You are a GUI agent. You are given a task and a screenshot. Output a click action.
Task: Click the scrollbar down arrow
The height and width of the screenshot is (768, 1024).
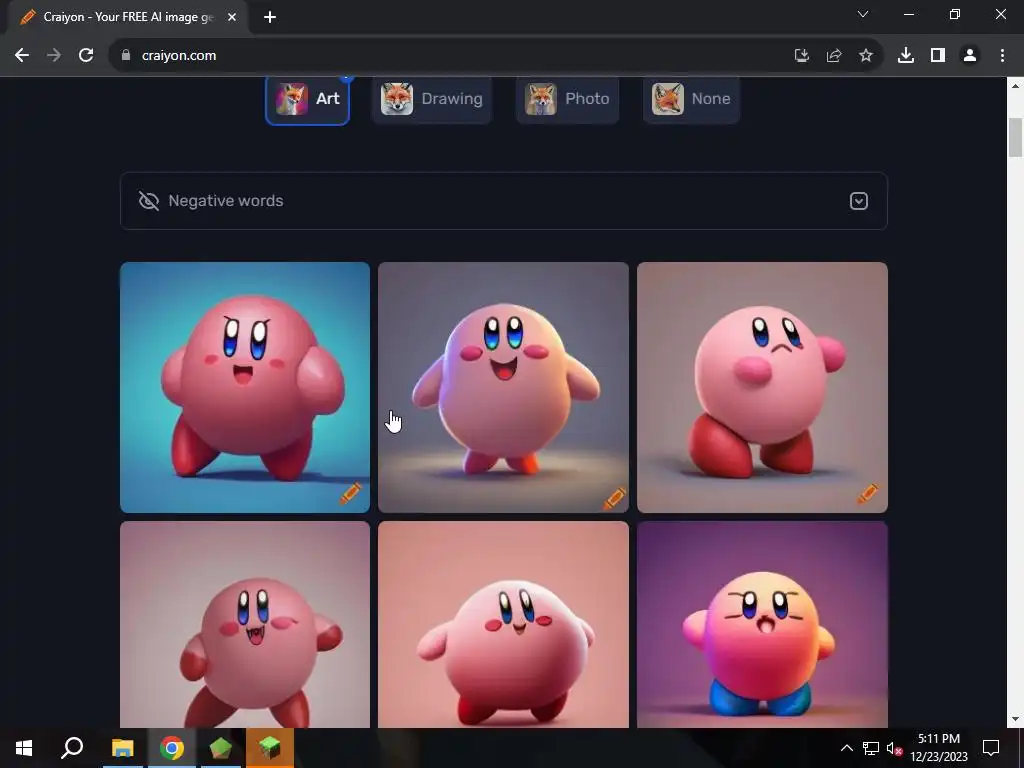point(1015,720)
